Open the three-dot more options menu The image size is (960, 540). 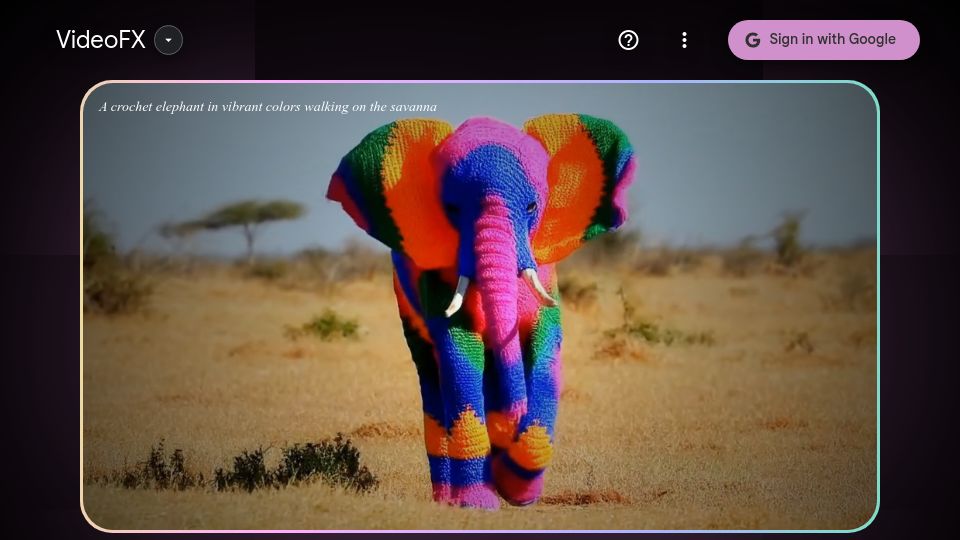[x=684, y=40]
